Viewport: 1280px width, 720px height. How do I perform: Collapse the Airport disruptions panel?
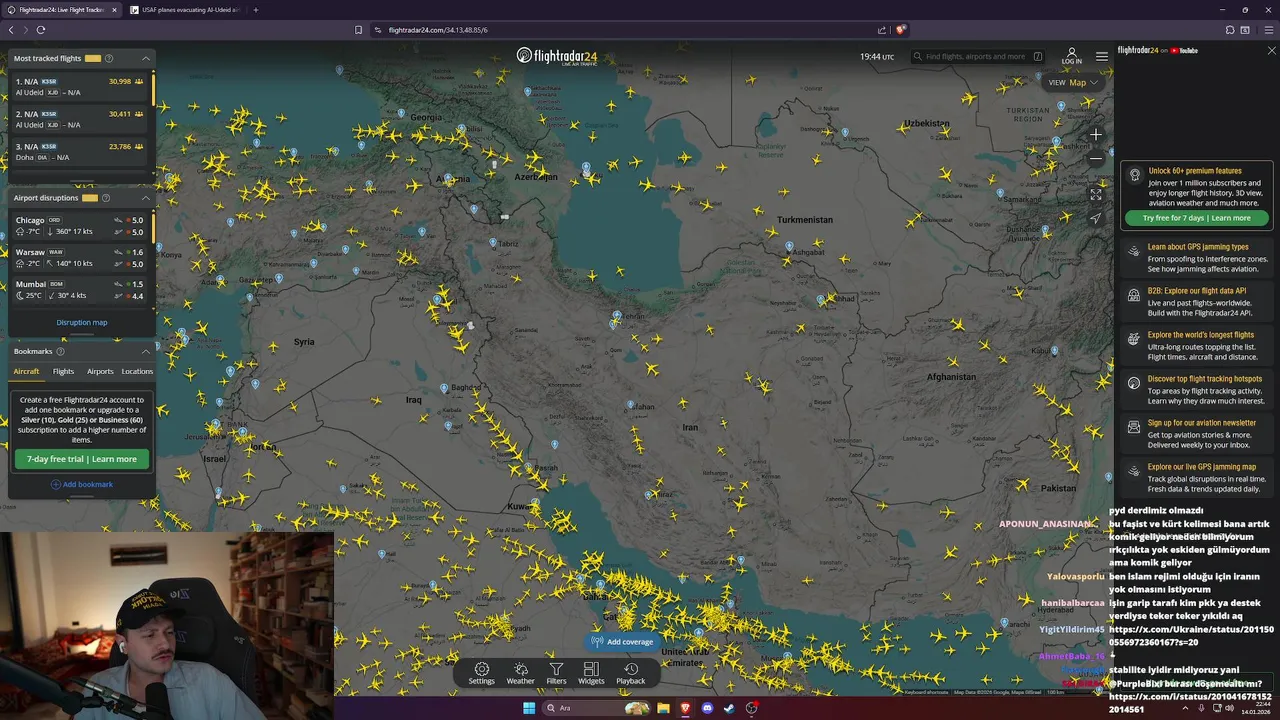pos(146,198)
